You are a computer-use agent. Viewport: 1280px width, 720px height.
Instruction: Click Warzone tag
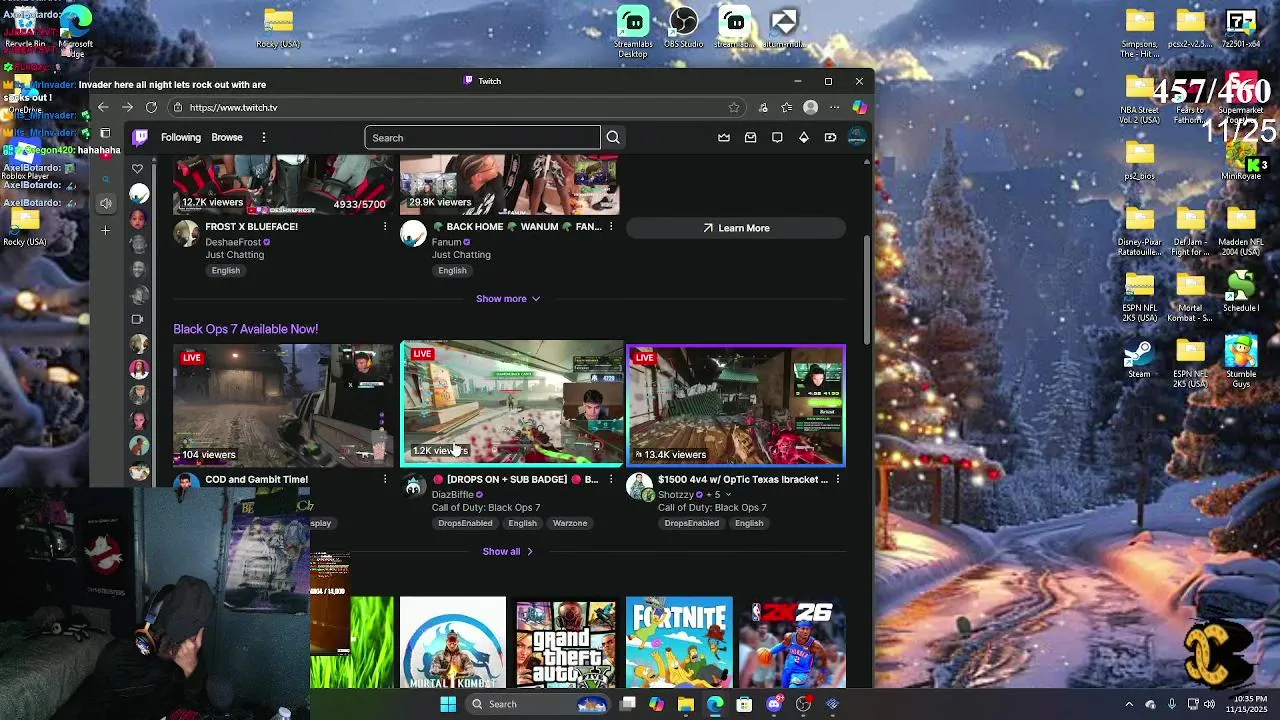[x=570, y=523]
